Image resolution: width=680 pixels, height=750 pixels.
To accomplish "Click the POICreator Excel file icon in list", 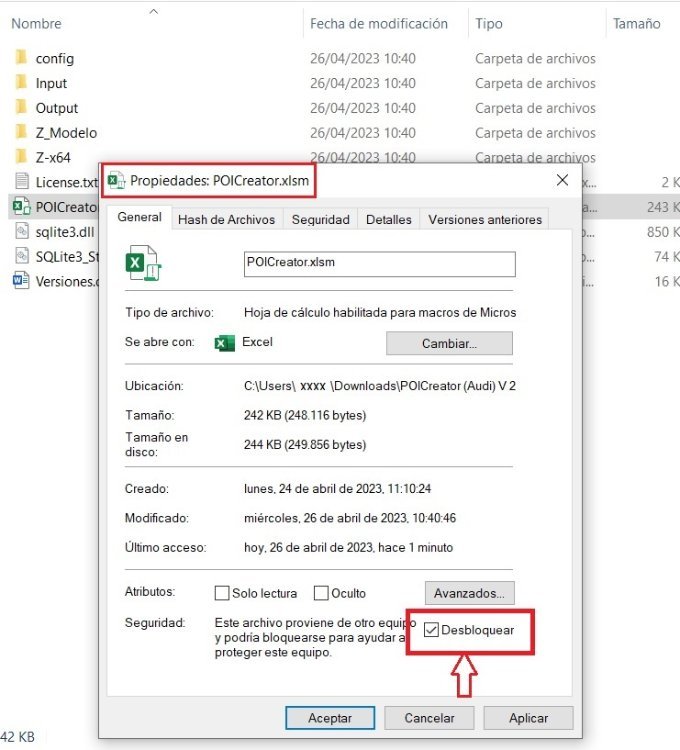I will click(21, 207).
